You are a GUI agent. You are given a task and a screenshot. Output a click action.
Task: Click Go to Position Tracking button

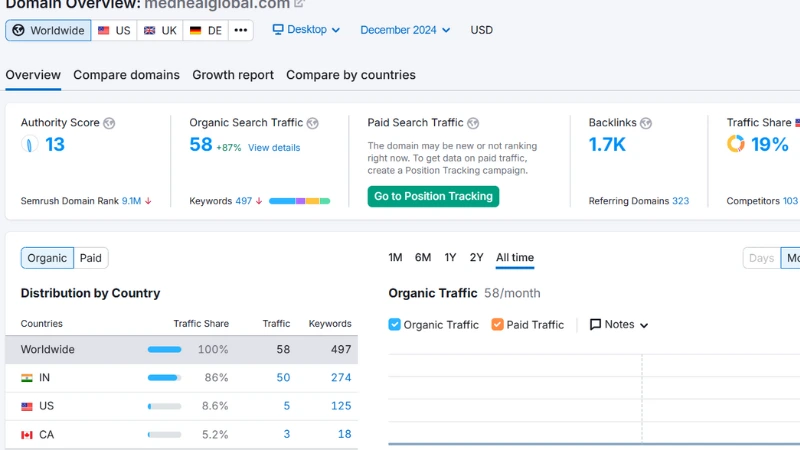pyautogui.click(x=433, y=196)
